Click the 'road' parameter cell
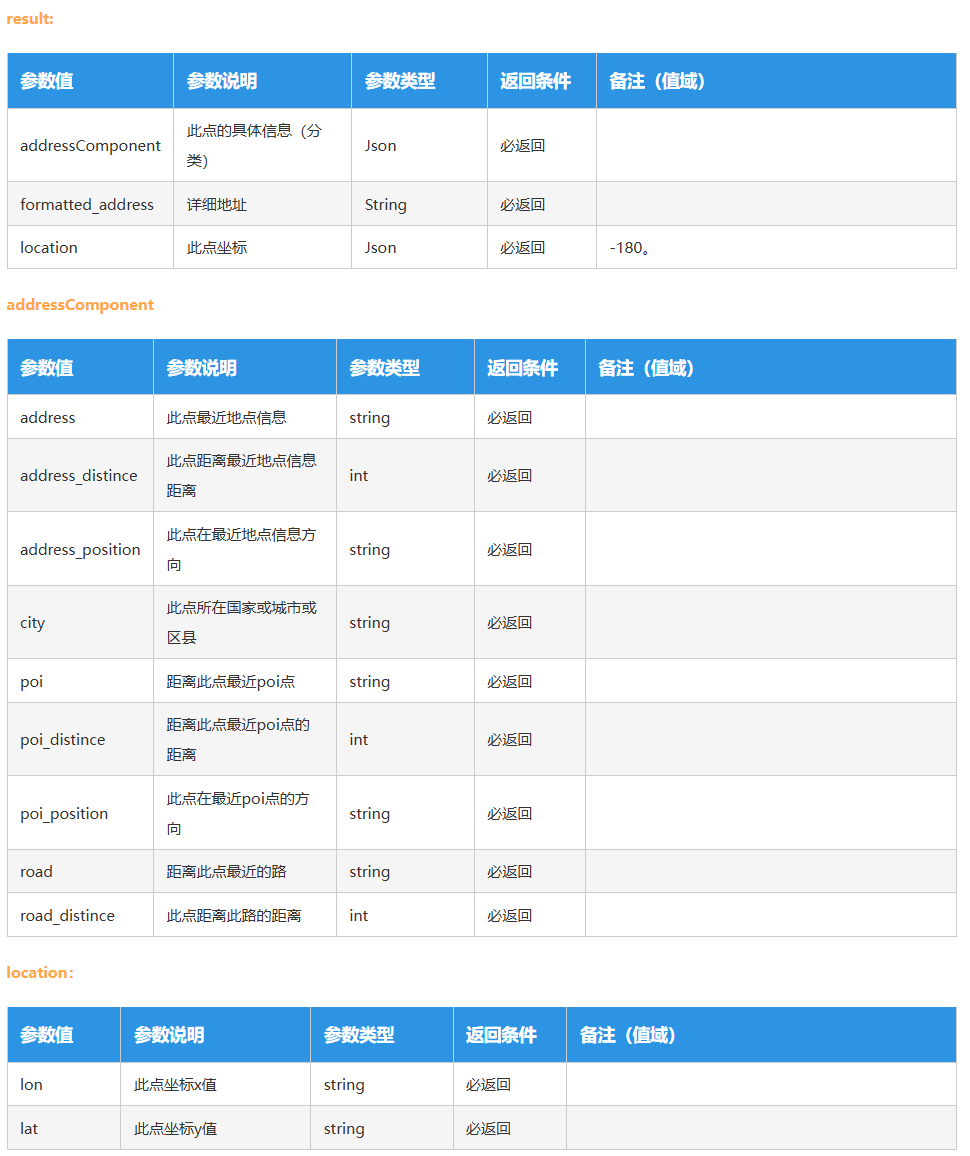 click(80, 871)
